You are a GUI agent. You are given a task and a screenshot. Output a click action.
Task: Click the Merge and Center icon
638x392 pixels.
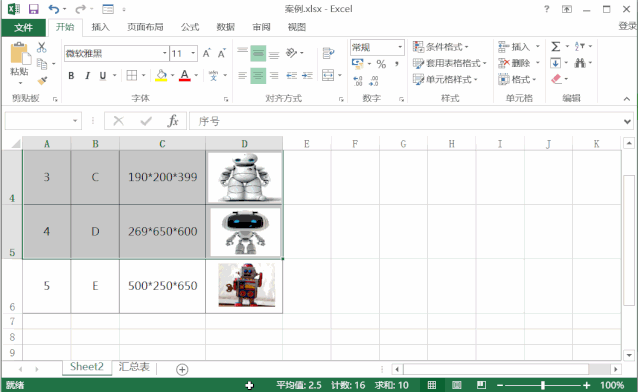click(x=328, y=75)
